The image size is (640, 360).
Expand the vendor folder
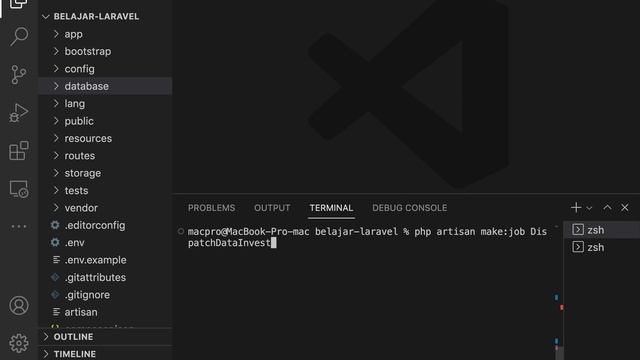[105, 208]
